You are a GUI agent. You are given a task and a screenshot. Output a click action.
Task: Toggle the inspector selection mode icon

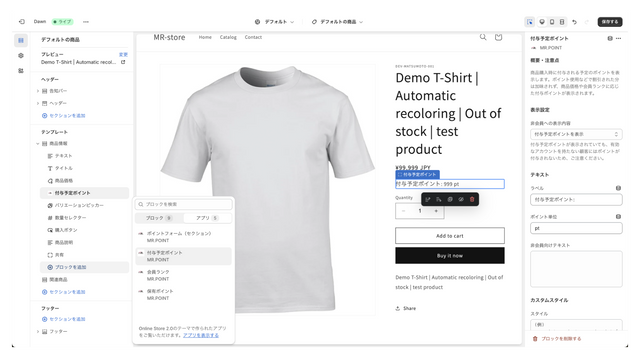(529, 22)
